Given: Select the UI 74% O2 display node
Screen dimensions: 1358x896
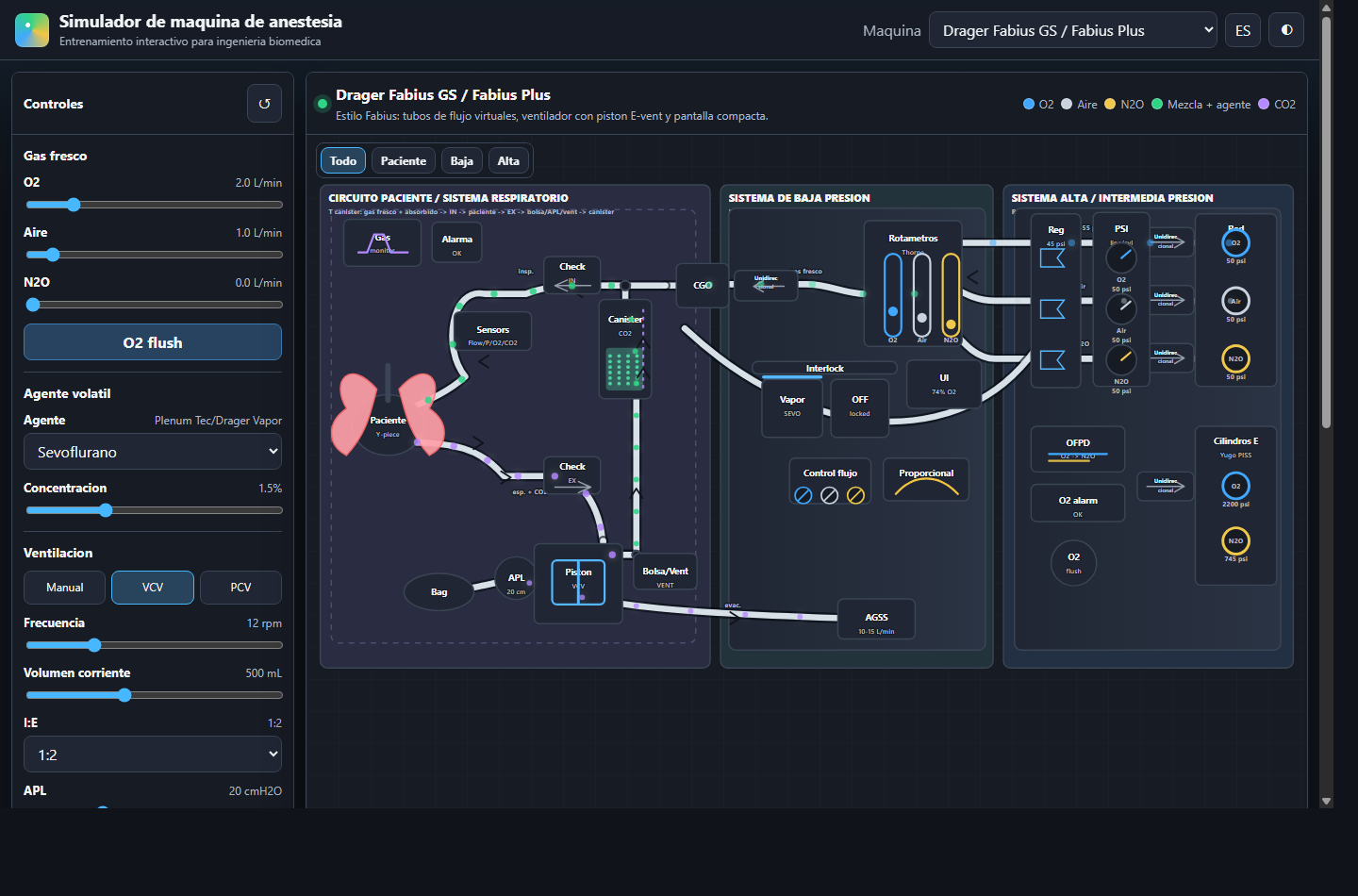Looking at the screenshot, I should coord(944,384).
